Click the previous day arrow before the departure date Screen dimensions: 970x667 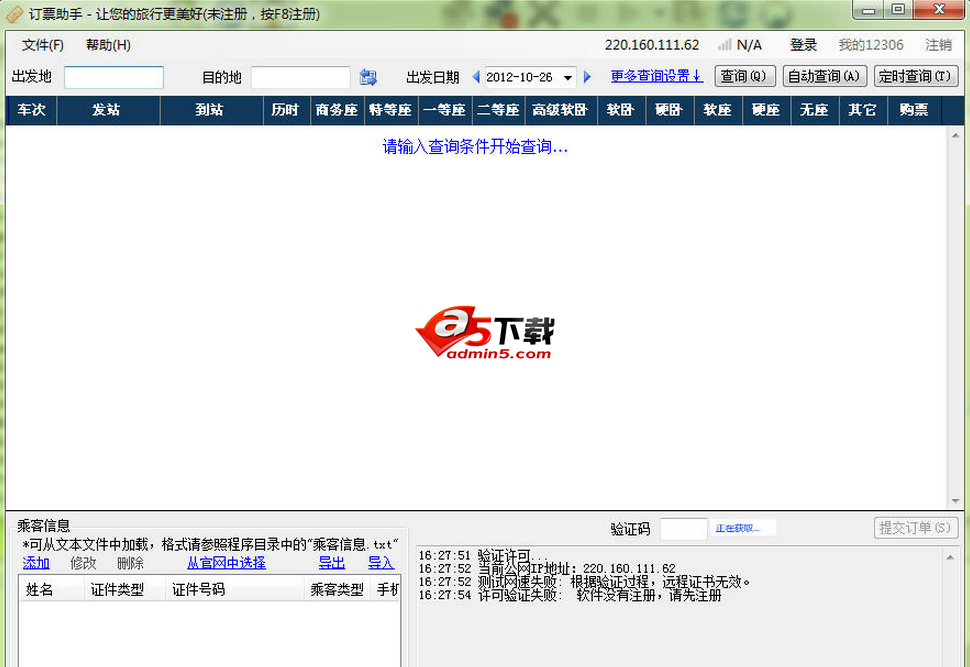click(x=476, y=77)
